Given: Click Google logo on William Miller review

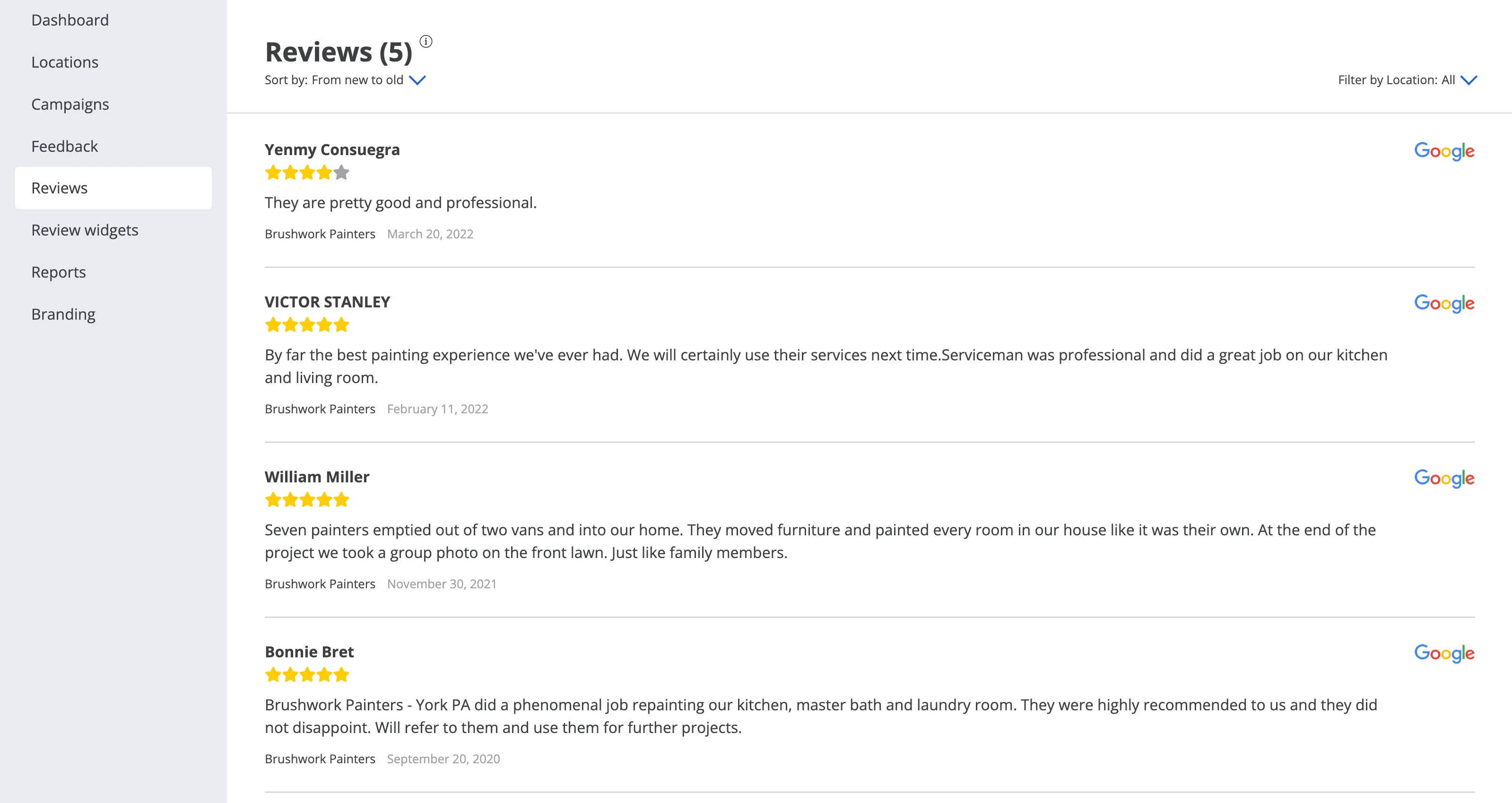Looking at the screenshot, I should [x=1444, y=478].
